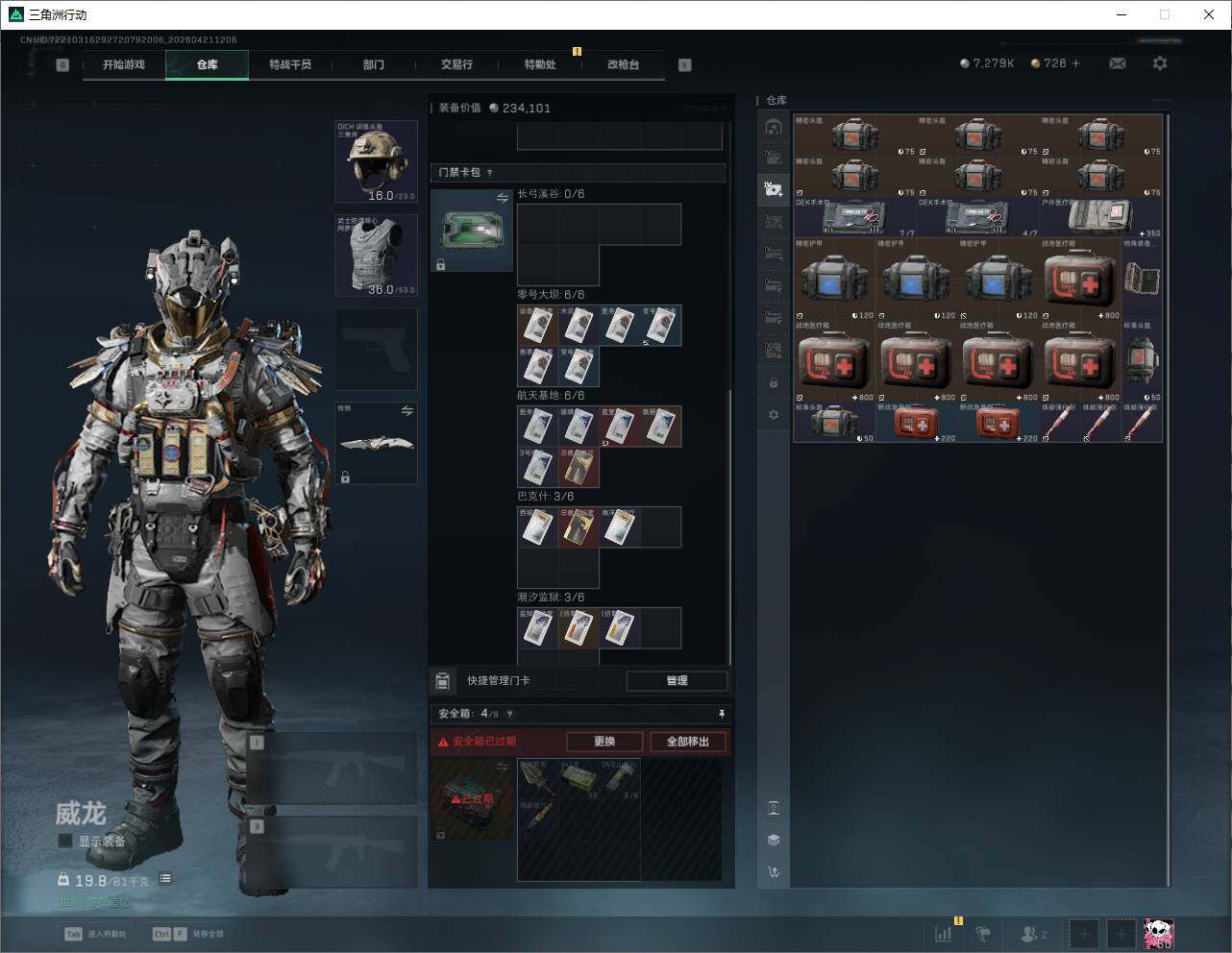This screenshot has width=1232, height=953.
Task: Select the empty pistol slot
Action: point(376,350)
